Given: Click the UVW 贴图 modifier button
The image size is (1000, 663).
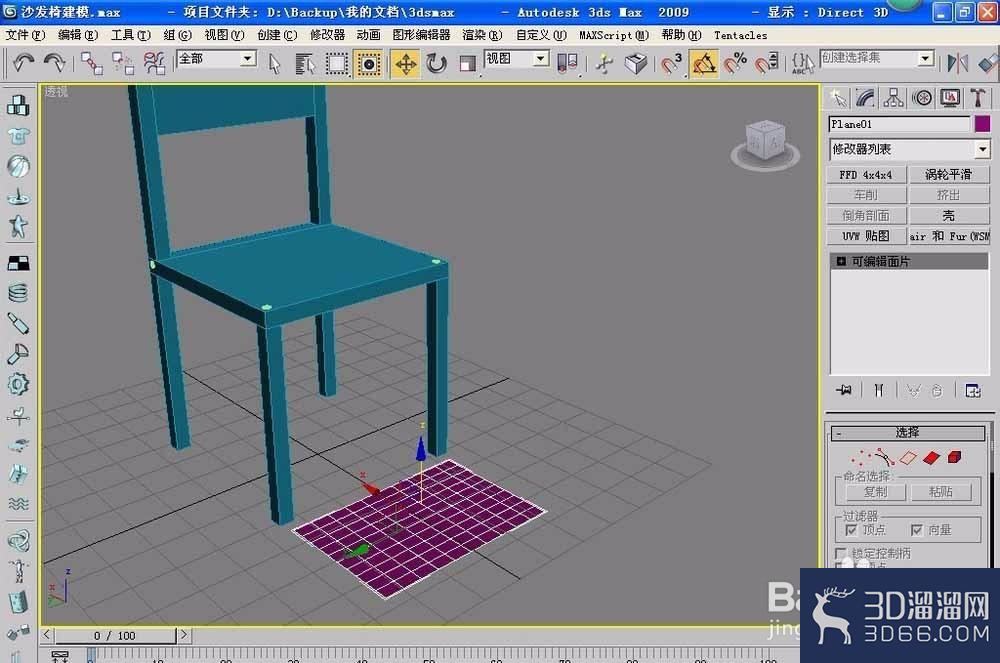Looking at the screenshot, I should [x=866, y=236].
